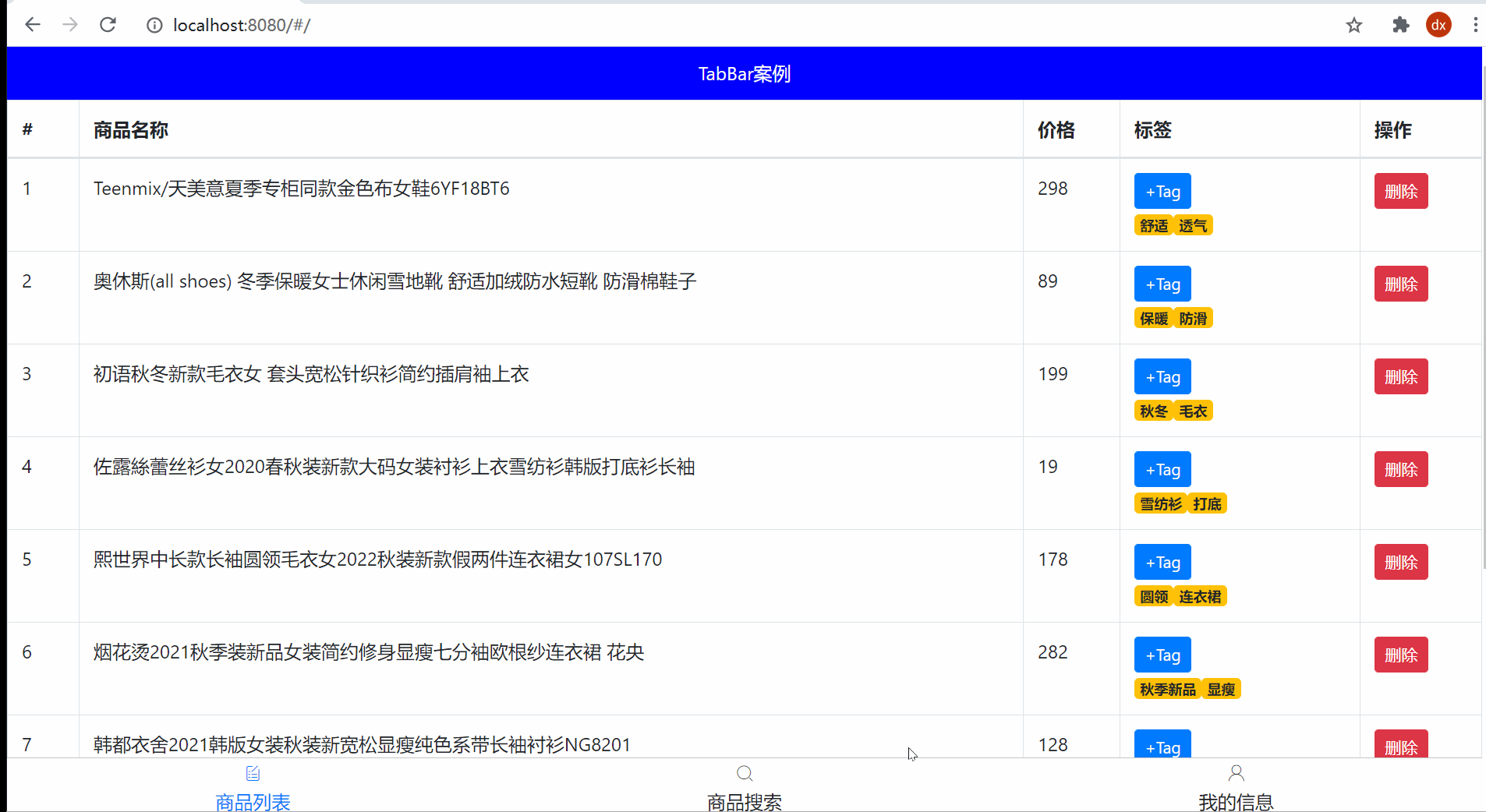Click the browser back arrow icon
Image resolution: width=1486 pixels, height=812 pixels.
(x=33, y=24)
